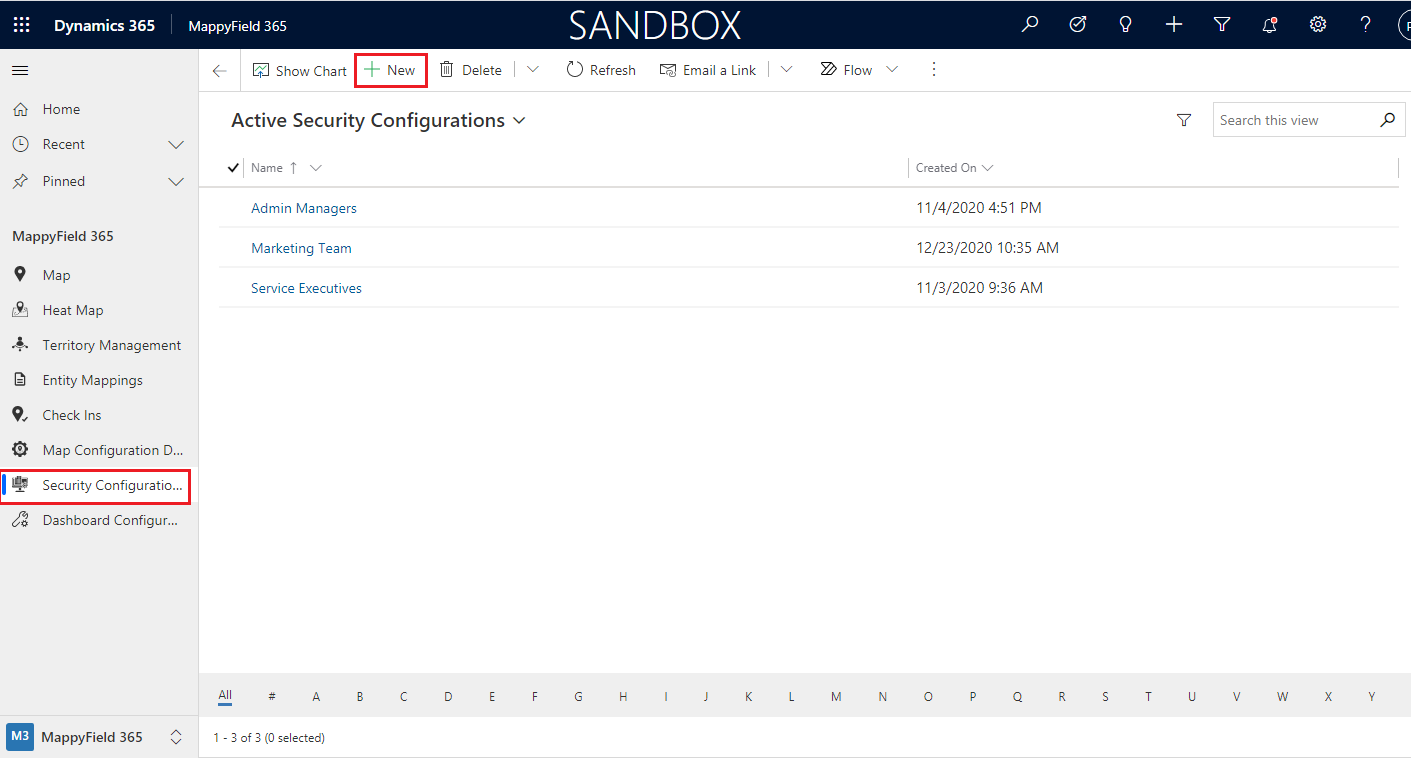Open the app launcher waffle icon
The height and width of the screenshot is (758, 1411).
point(21,25)
